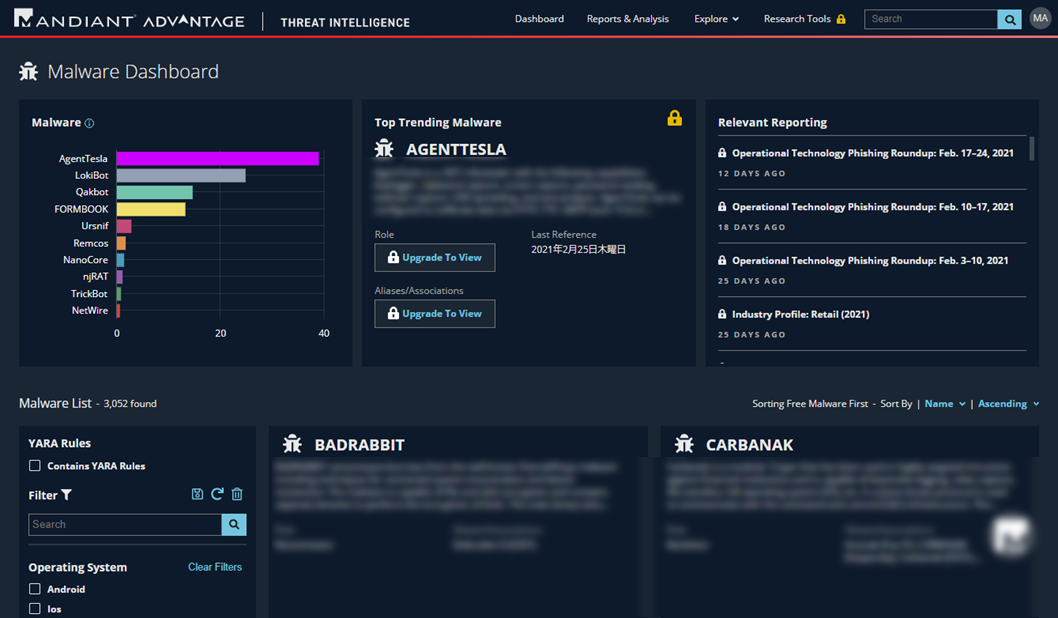The height and width of the screenshot is (618, 1058).
Task: Click the CARBANAK bug icon
Action: 684,444
